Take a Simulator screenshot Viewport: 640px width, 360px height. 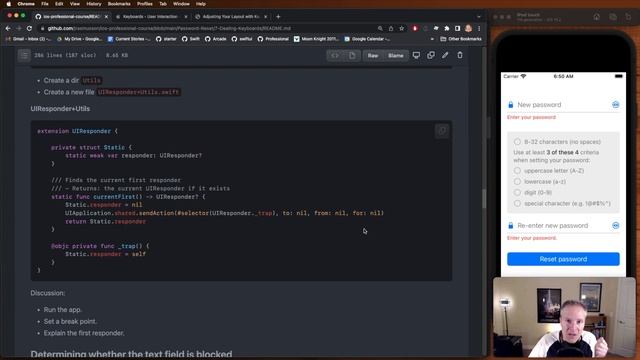[613, 17]
